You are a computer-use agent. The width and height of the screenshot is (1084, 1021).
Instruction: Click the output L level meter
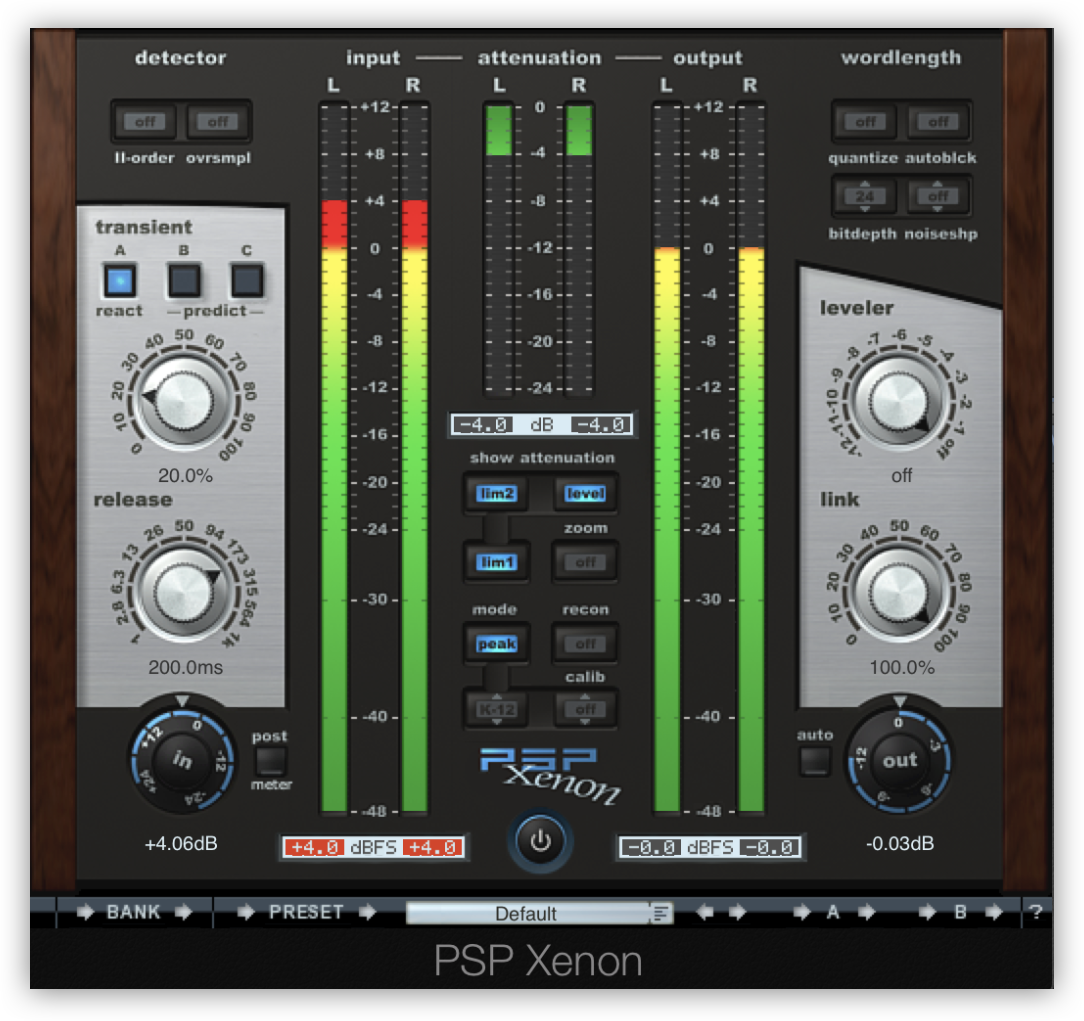tap(667, 458)
